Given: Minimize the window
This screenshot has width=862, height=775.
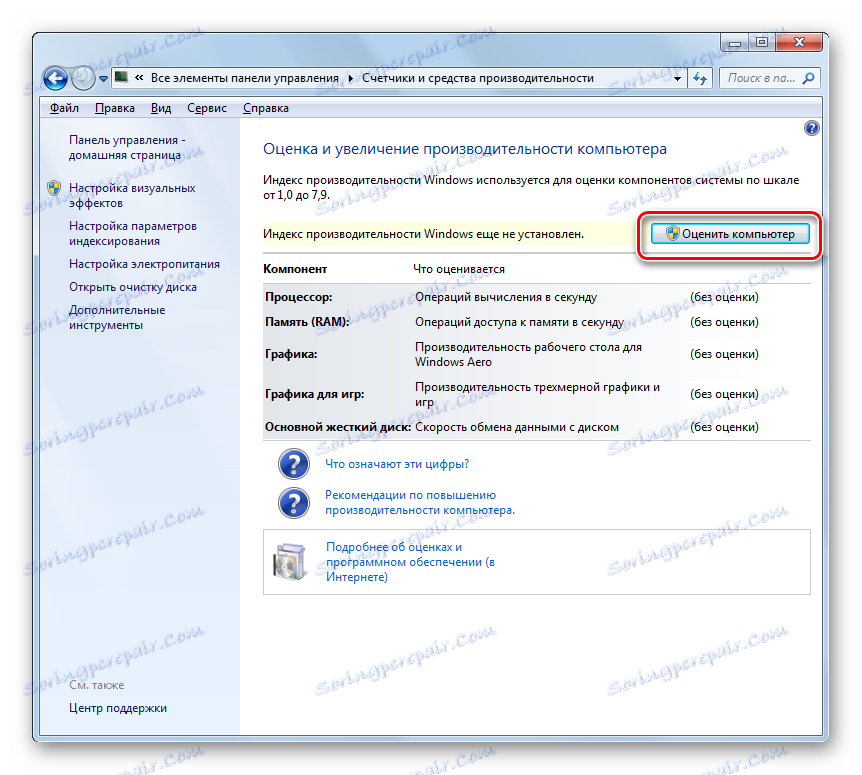Looking at the screenshot, I should (x=735, y=43).
